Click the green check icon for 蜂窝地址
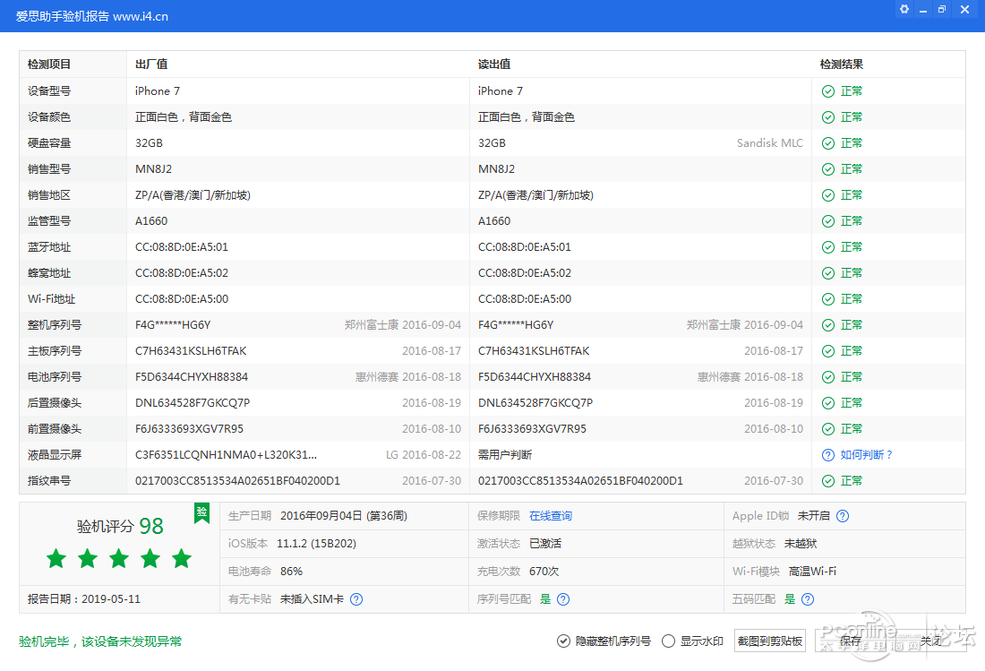This screenshot has width=985, height=671. (828, 273)
